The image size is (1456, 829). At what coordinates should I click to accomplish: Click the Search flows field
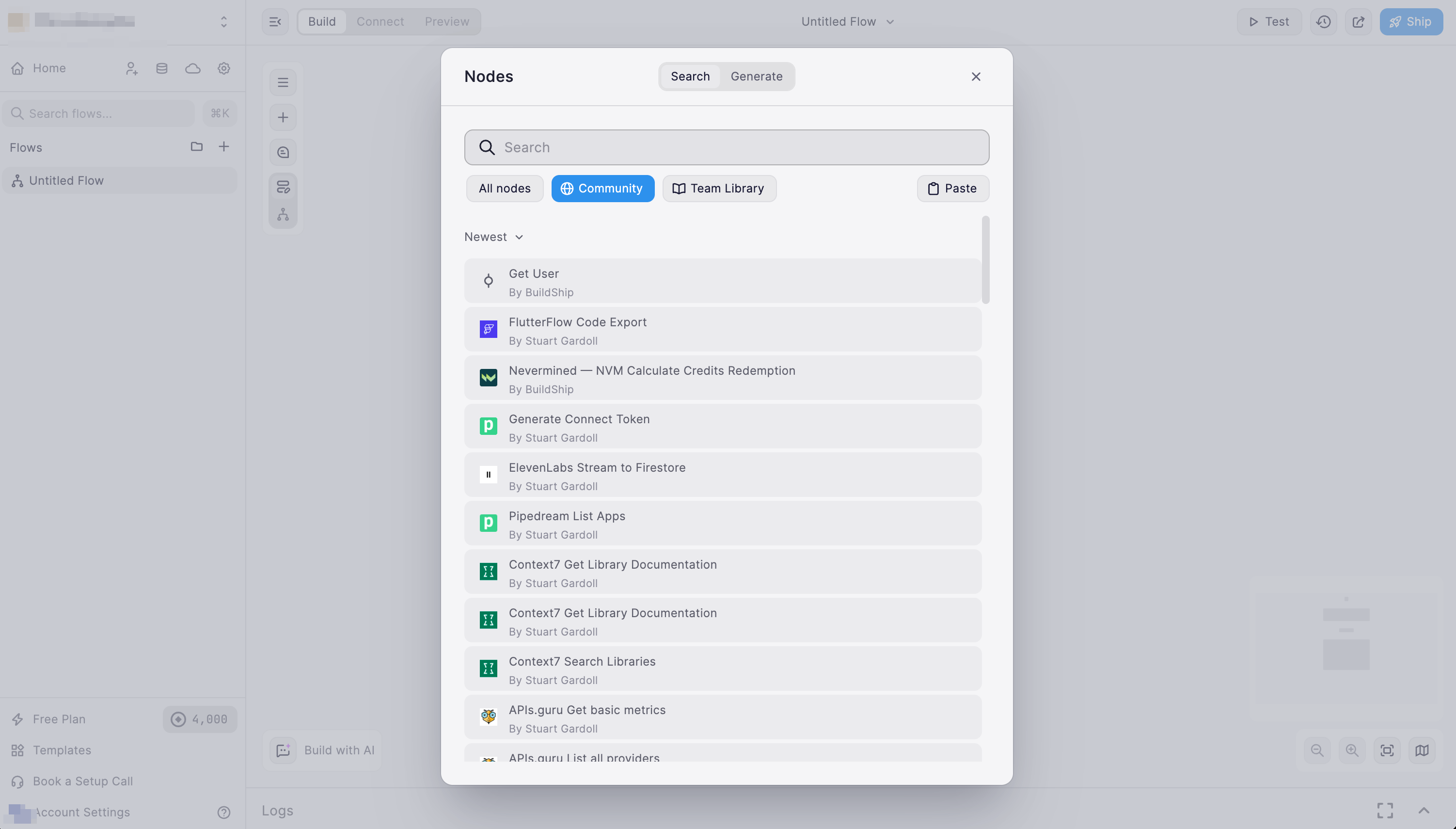point(98,113)
